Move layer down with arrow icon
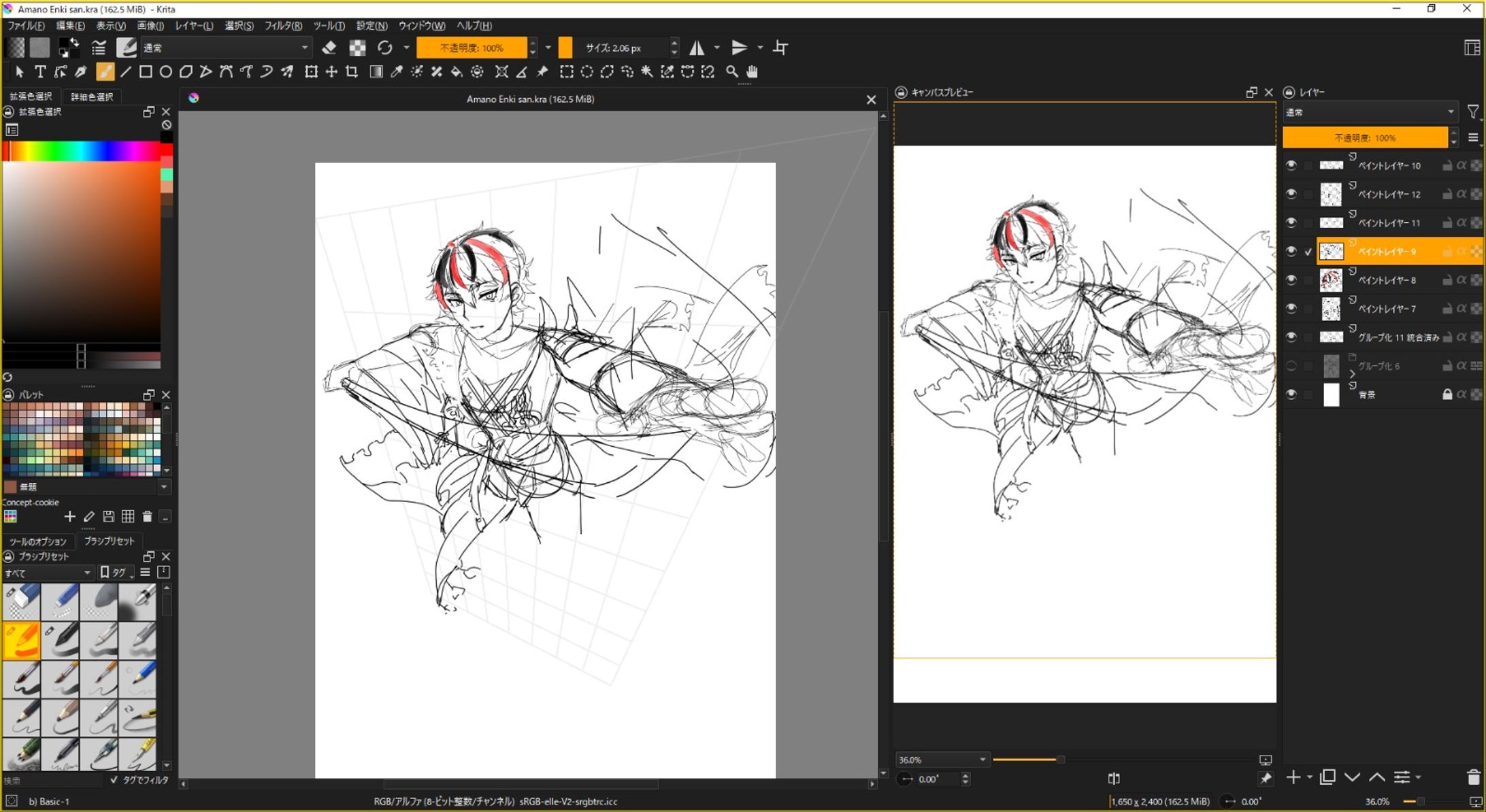This screenshot has height=812, width=1486. [1352, 777]
